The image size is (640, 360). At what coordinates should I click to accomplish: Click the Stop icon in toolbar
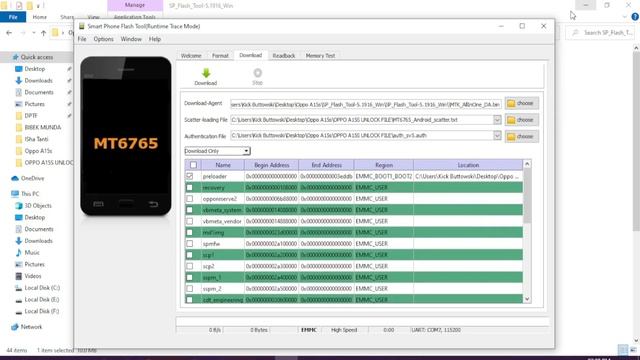[x=258, y=73]
